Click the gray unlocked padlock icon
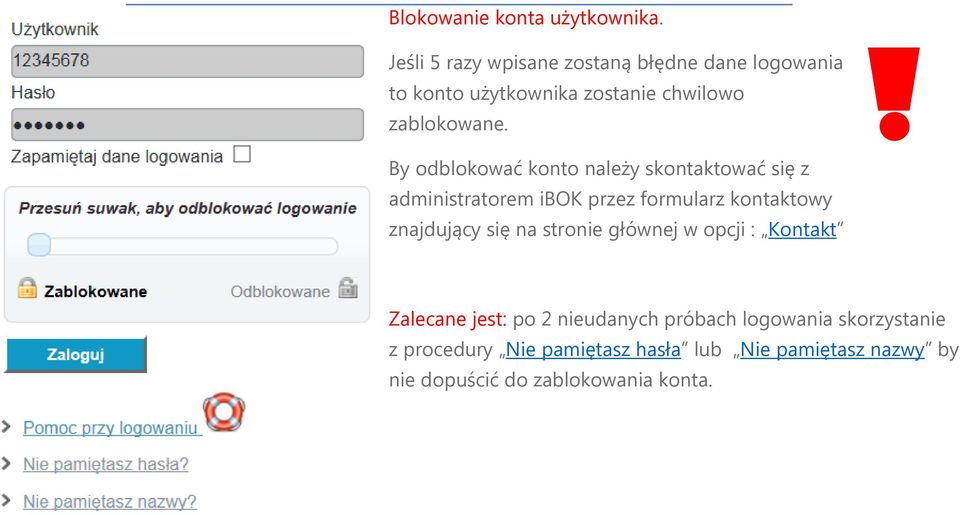 point(348,287)
